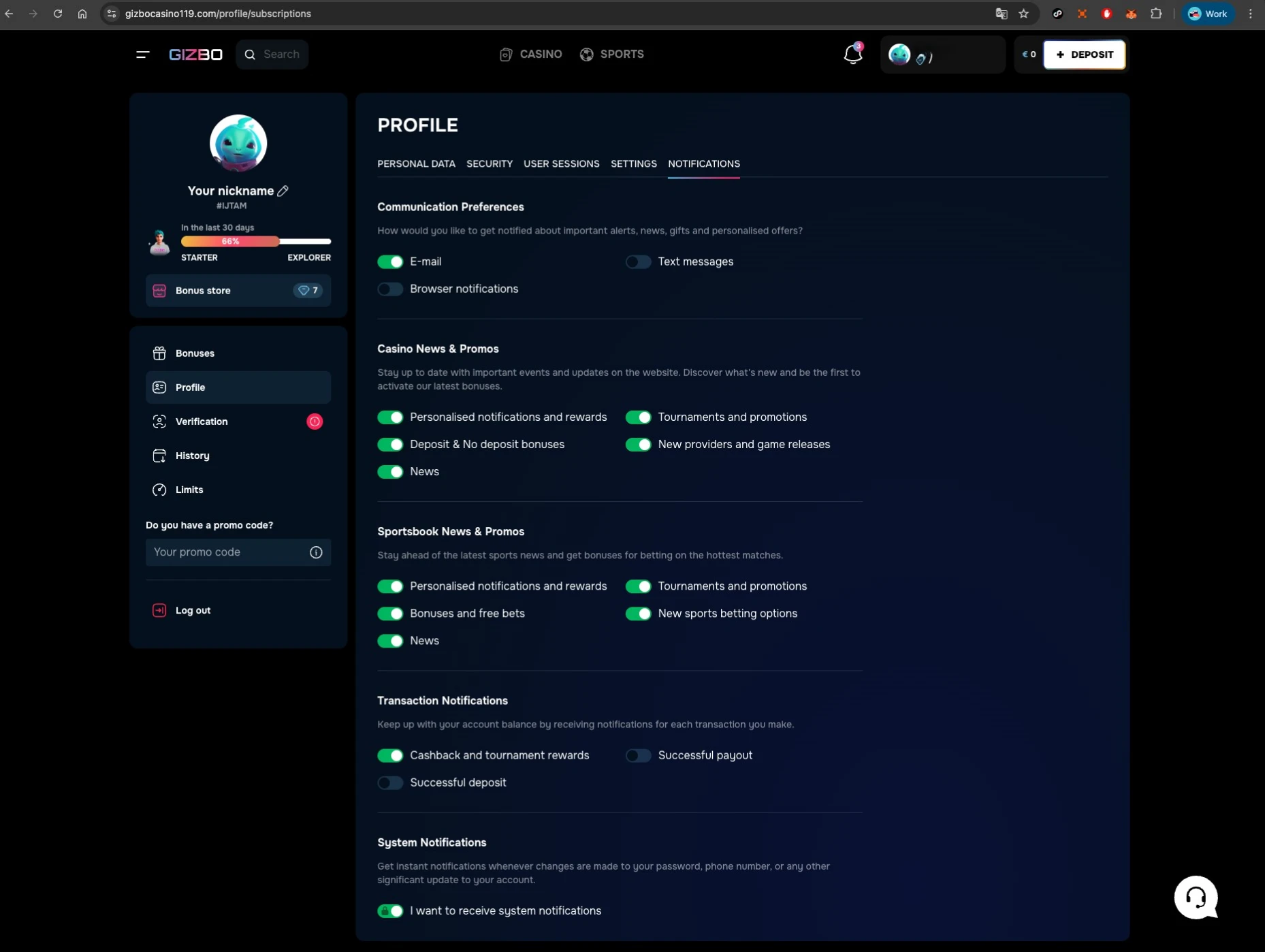Open Limits in sidebar menu
The width and height of the screenshot is (1265, 952).
[x=238, y=490]
